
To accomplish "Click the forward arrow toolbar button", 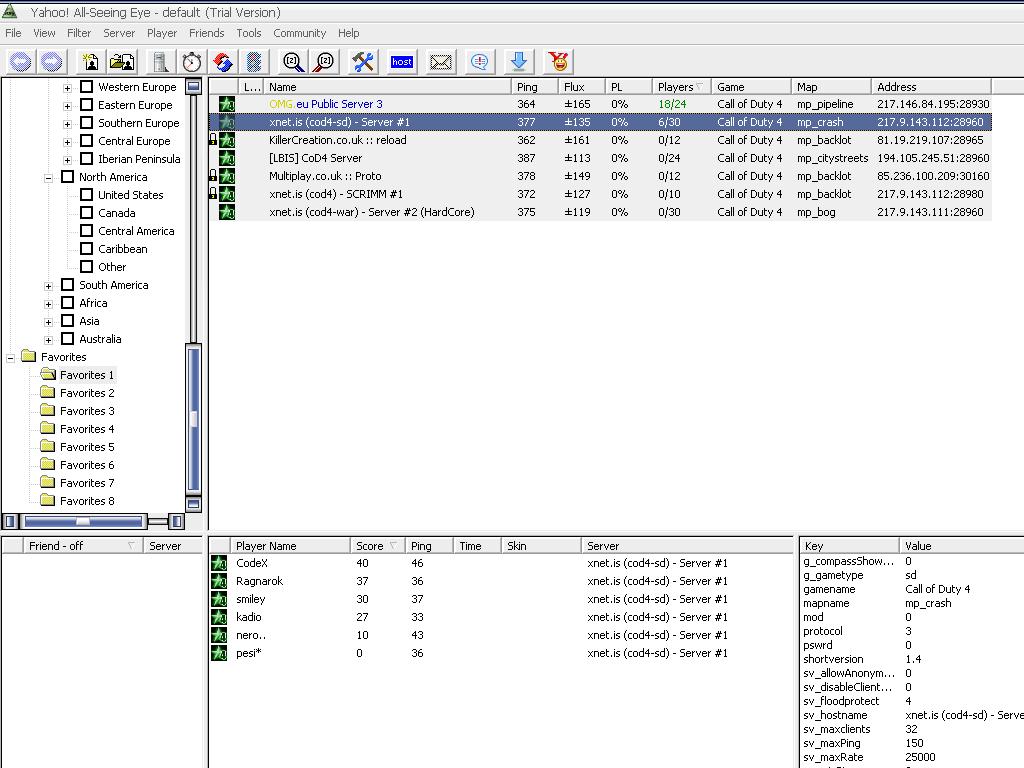I will (x=52, y=62).
